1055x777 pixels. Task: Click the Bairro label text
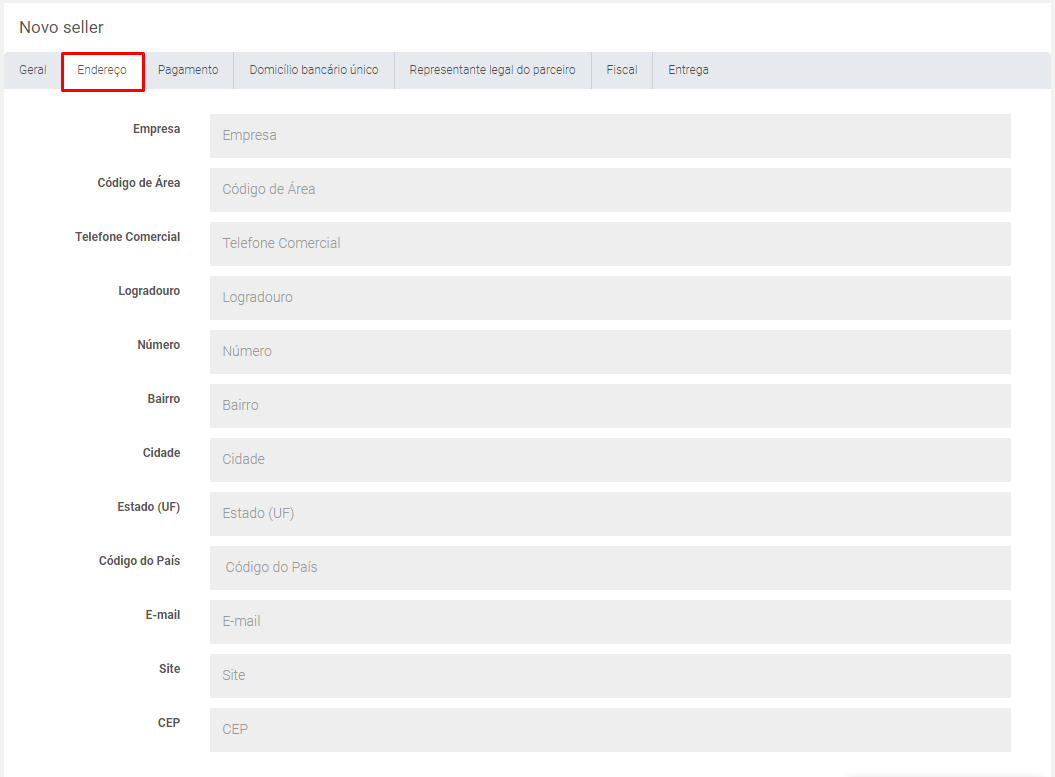[x=163, y=398]
